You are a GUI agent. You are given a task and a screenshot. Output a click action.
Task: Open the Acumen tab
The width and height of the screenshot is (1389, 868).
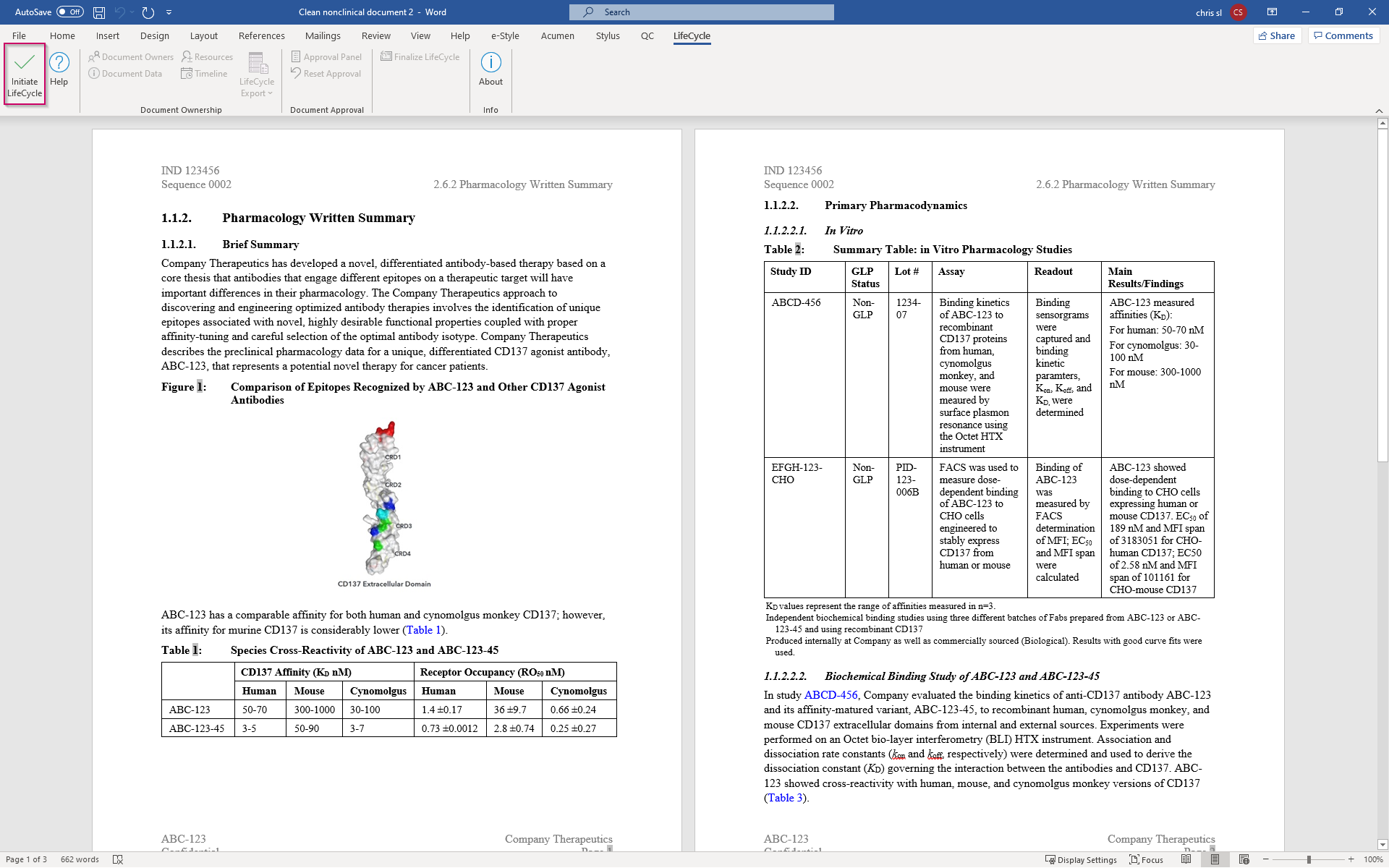tap(558, 36)
